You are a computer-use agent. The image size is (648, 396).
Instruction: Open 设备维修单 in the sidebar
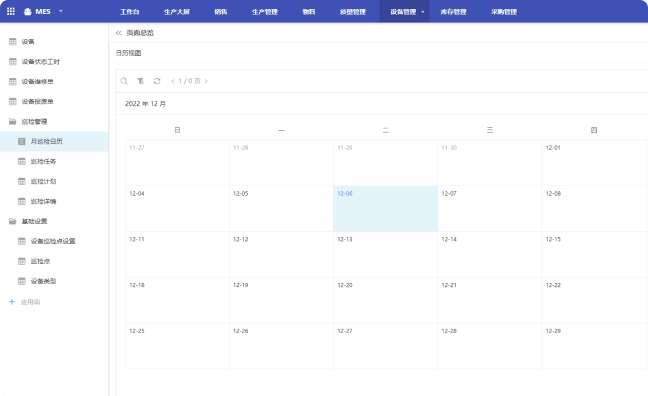(x=54, y=81)
